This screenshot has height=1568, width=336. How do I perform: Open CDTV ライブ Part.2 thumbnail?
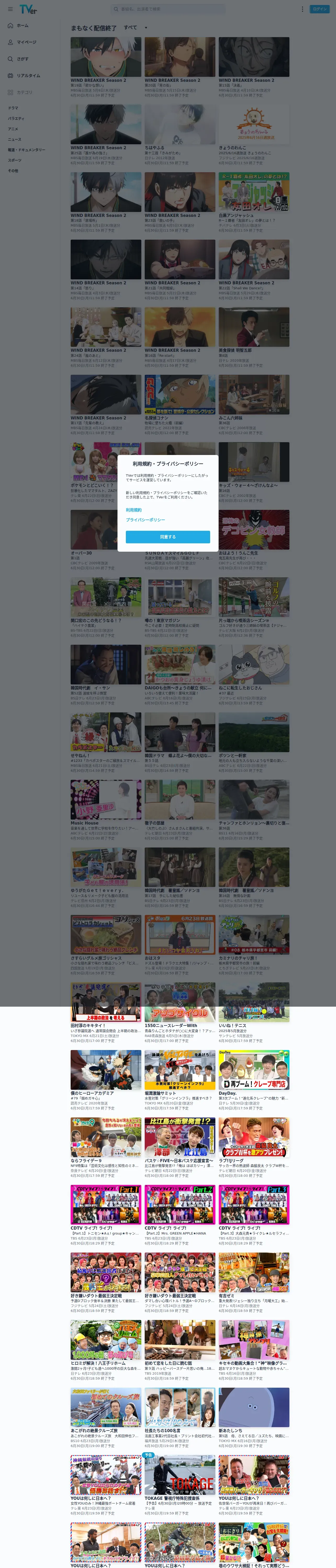(180, 1204)
